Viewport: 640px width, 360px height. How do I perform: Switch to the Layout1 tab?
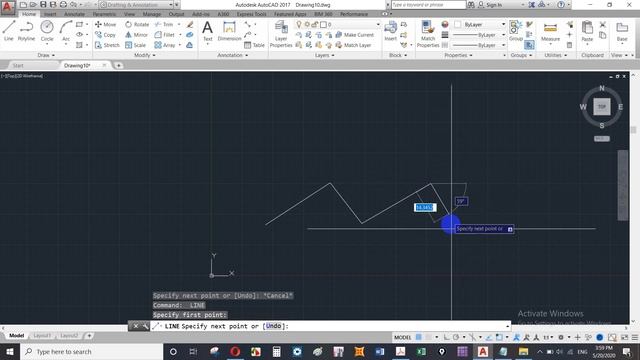point(42,336)
